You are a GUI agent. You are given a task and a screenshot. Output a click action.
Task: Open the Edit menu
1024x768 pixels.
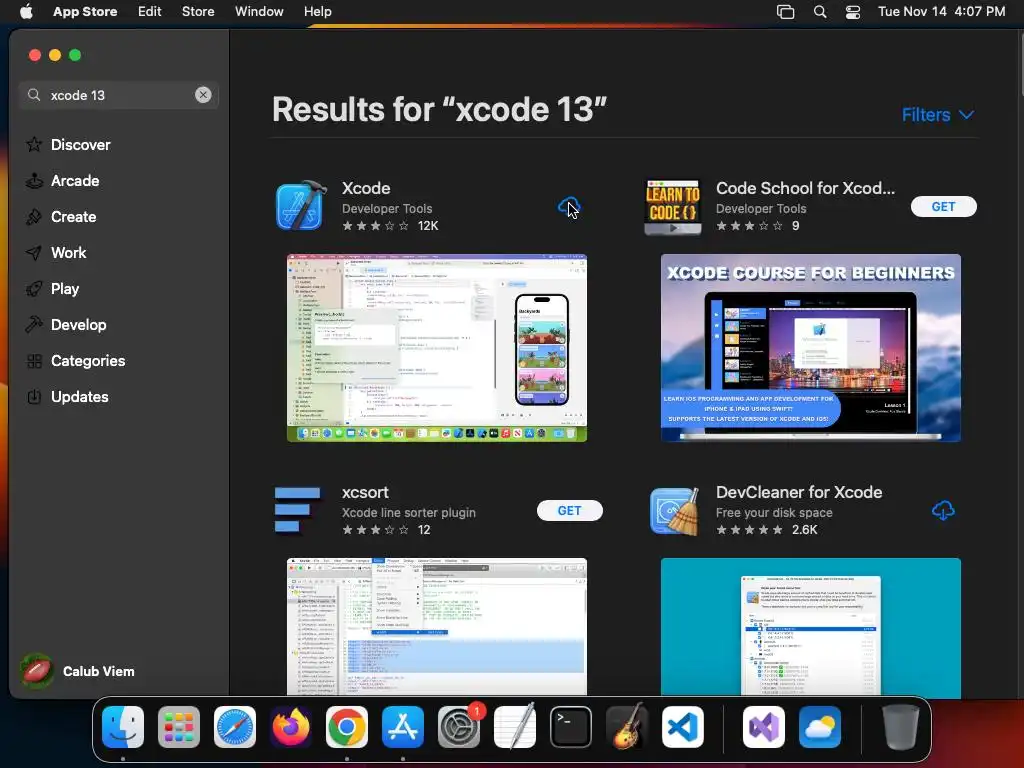pos(150,12)
